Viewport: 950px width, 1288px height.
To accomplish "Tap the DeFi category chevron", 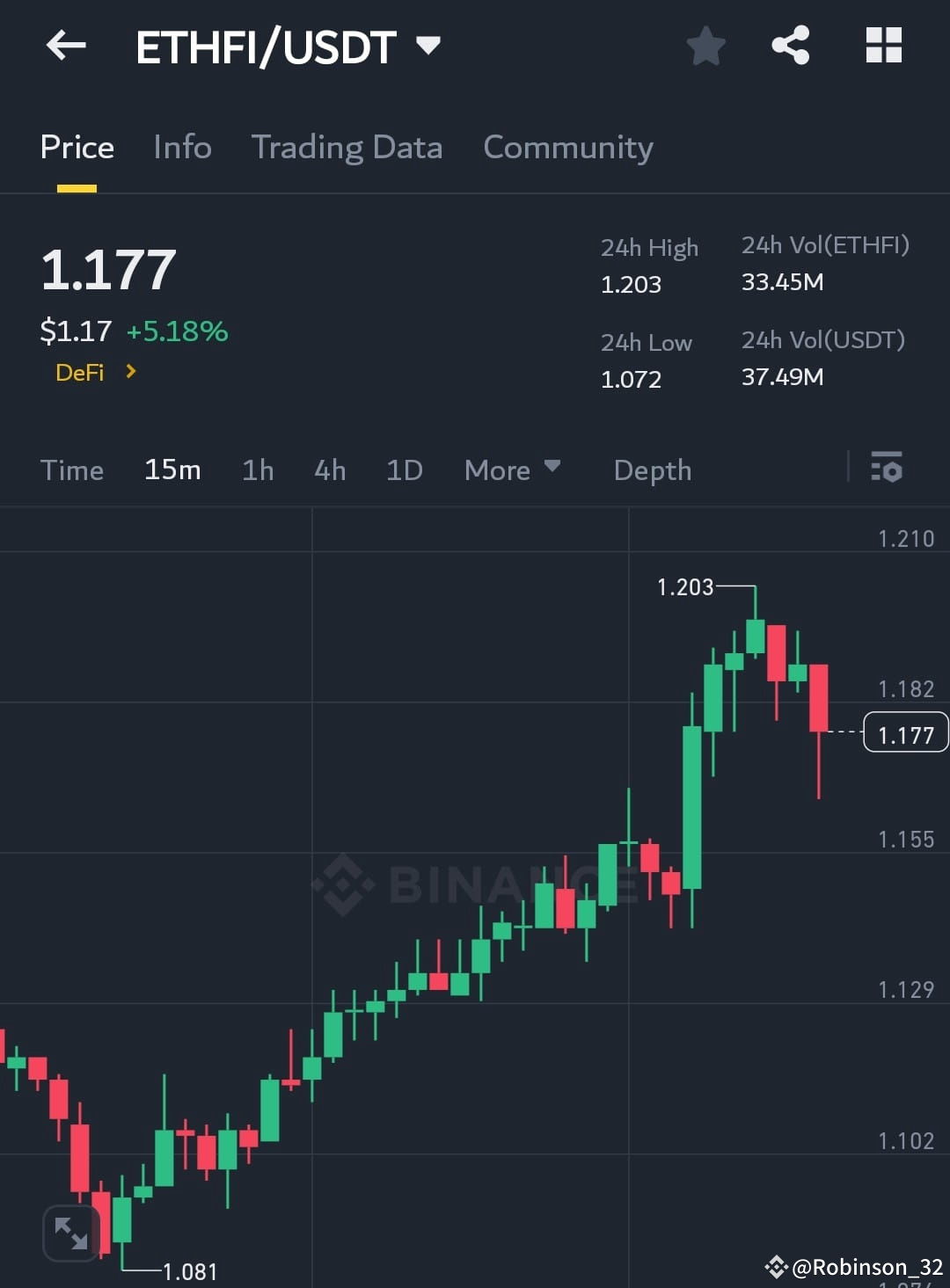I will [128, 372].
